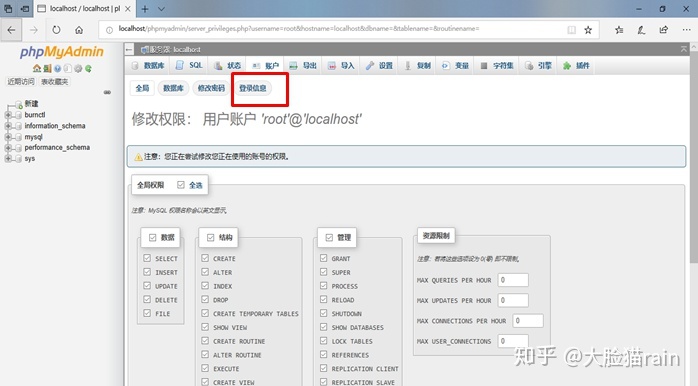Screen dimensions: 698x386
Task: Open the 插件 plugins tab
Action: [576, 65]
